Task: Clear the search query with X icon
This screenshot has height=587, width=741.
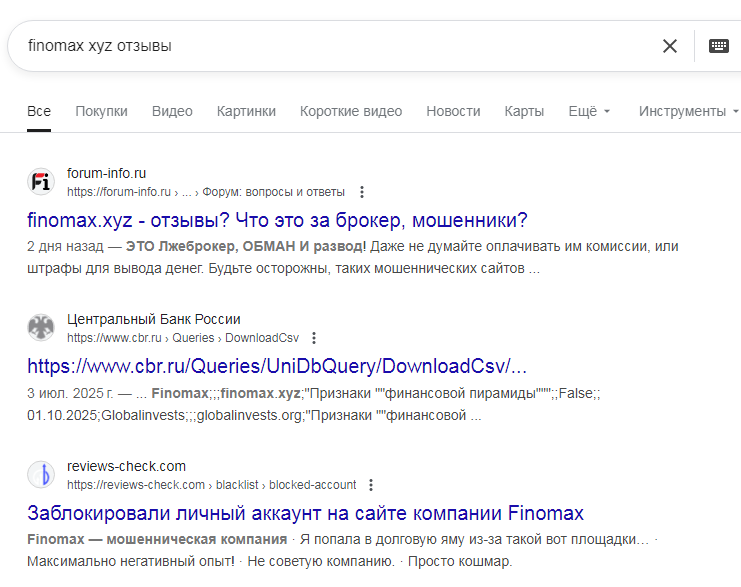Action: (x=670, y=46)
